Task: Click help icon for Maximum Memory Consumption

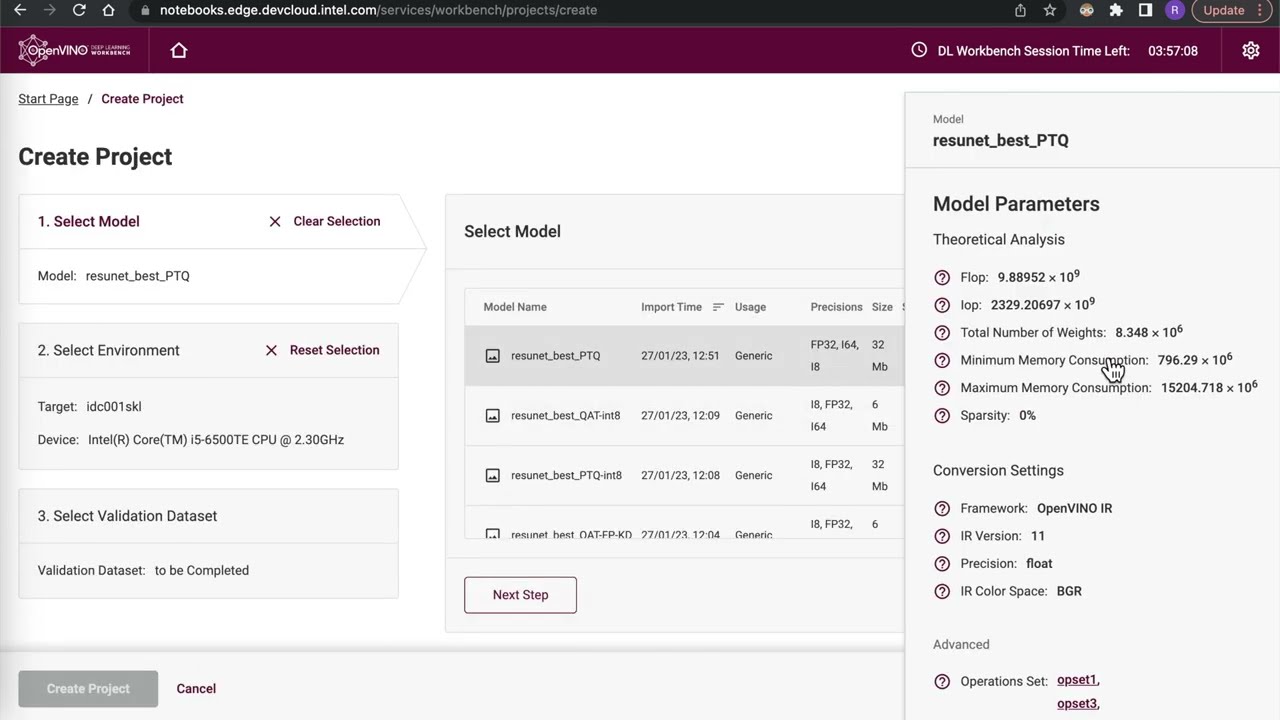Action: [x=942, y=388]
